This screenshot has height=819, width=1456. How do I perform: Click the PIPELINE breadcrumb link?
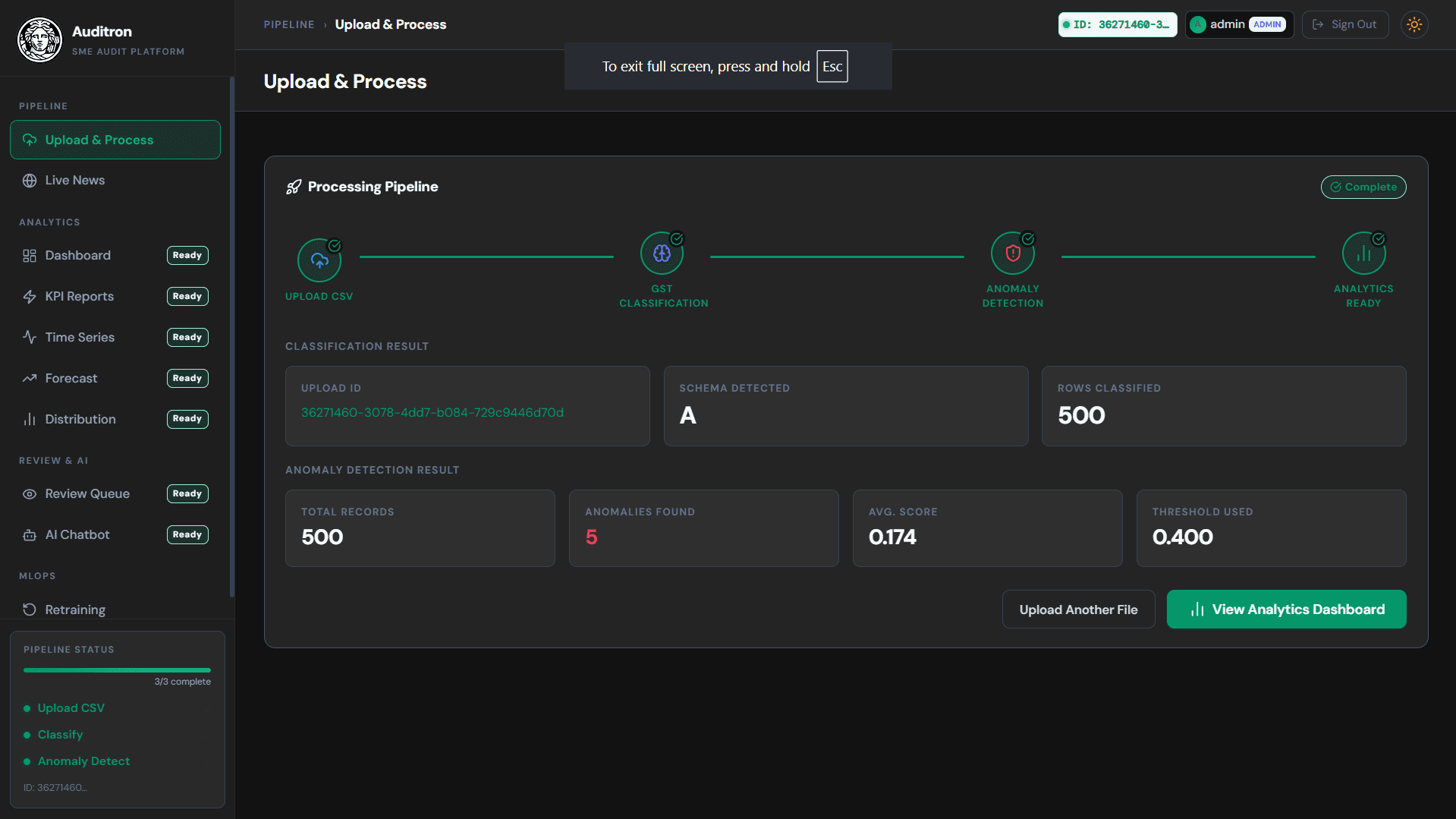(289, 24)
